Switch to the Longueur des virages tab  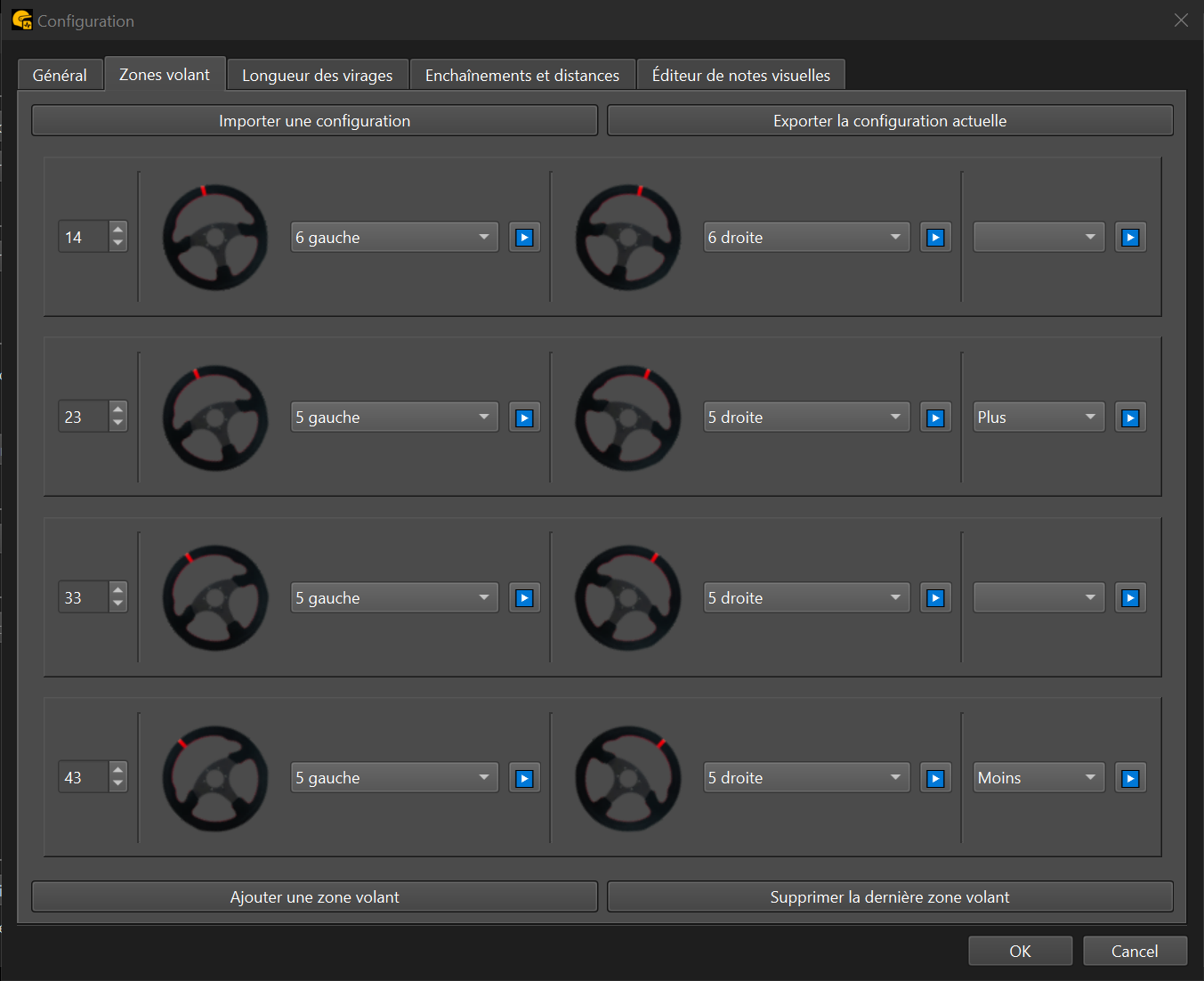pos(317,76)
